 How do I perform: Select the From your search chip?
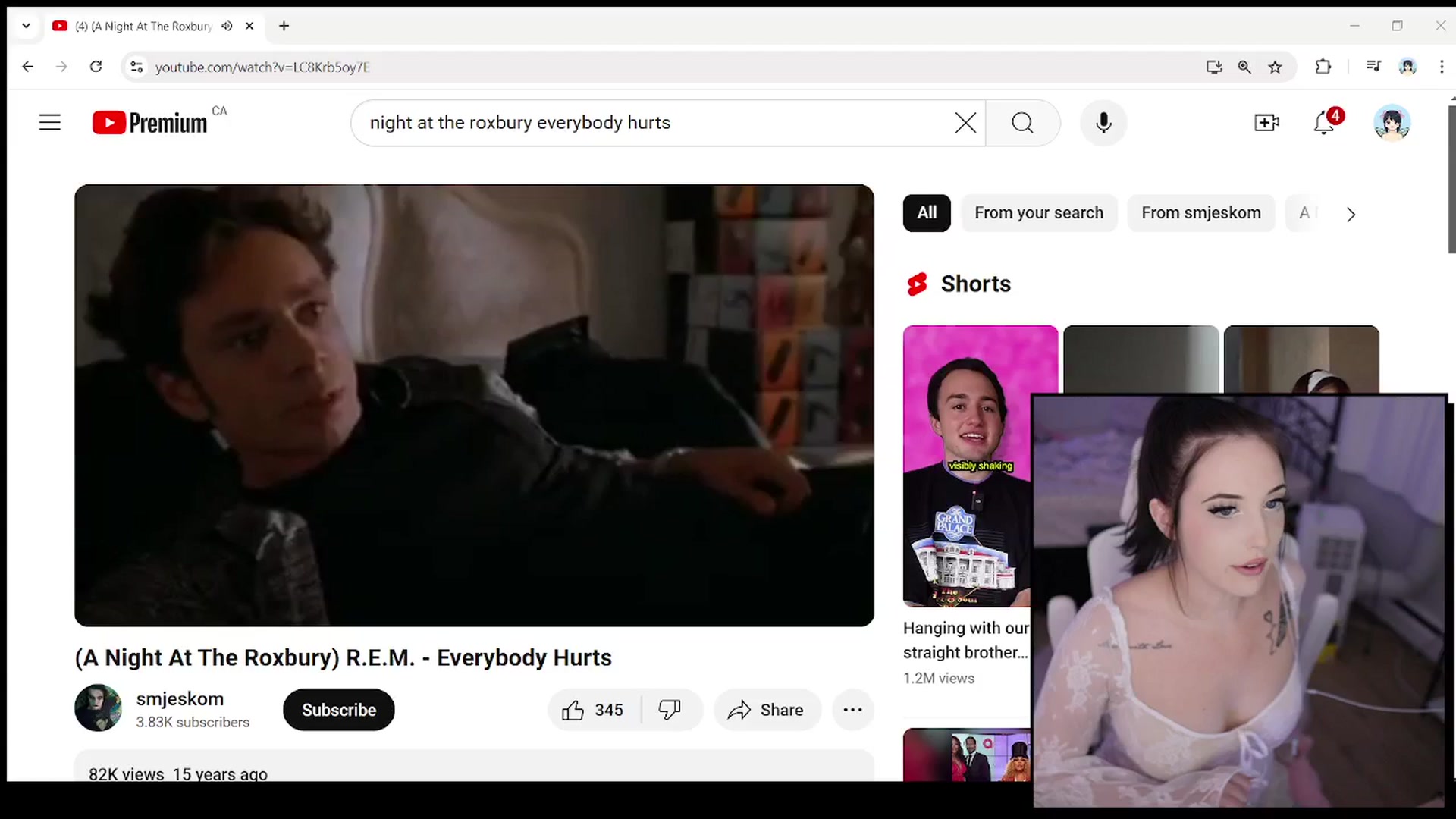click(x=1039, y=213)
